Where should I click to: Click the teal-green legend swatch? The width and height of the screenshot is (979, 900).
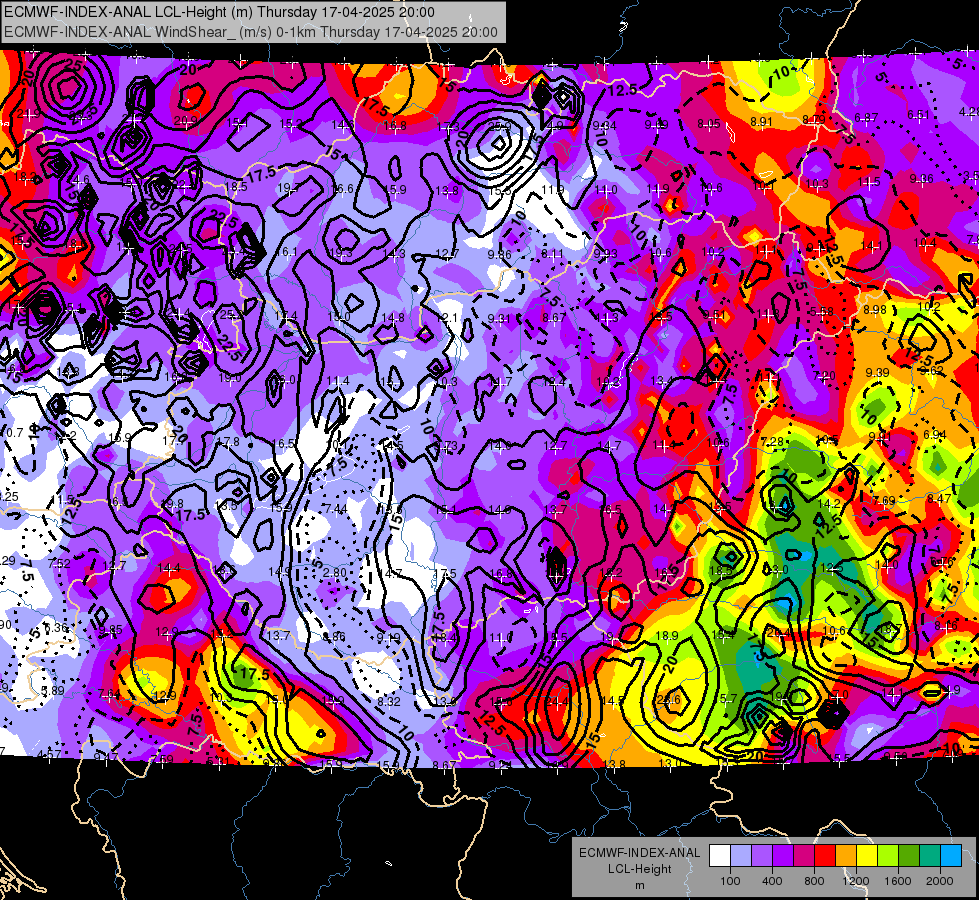tap(930, 856)
